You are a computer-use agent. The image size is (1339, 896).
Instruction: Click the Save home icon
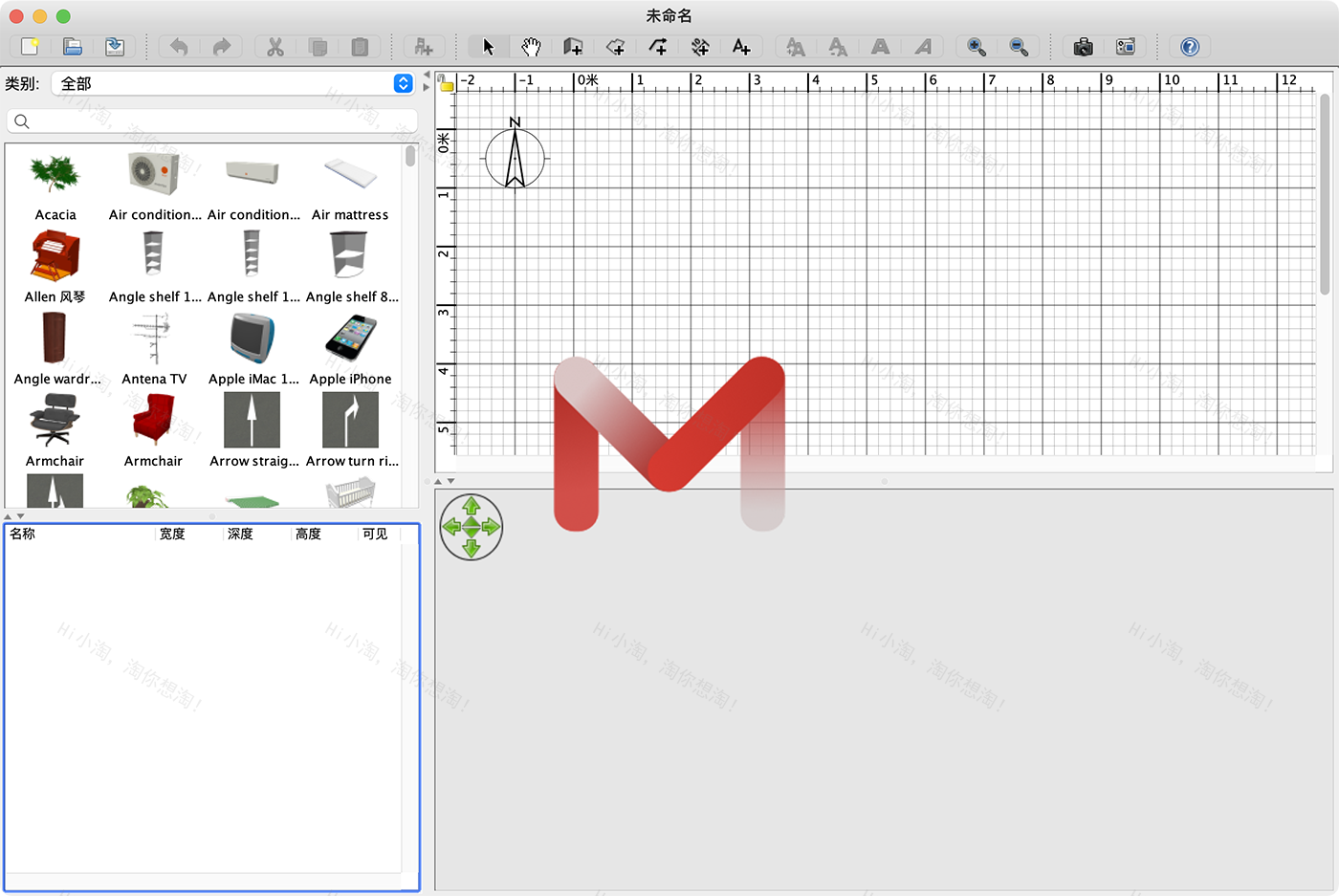click(x=115, y=47)
